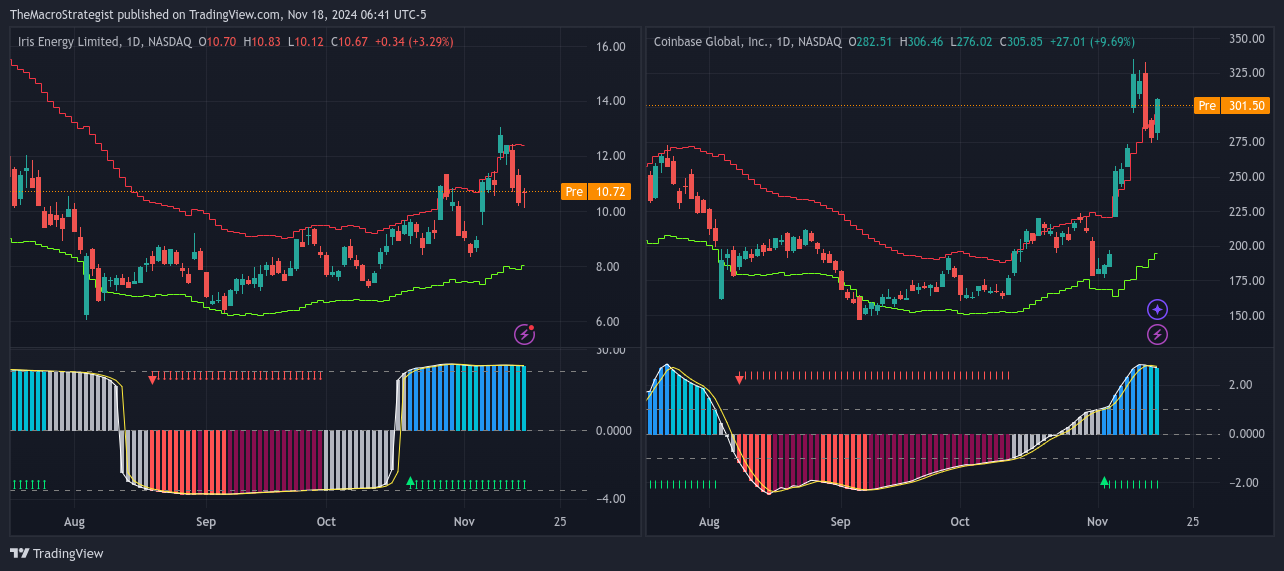1284x571 pixels.
Task: Click the 8.00 price axis label
Action: 610,267
